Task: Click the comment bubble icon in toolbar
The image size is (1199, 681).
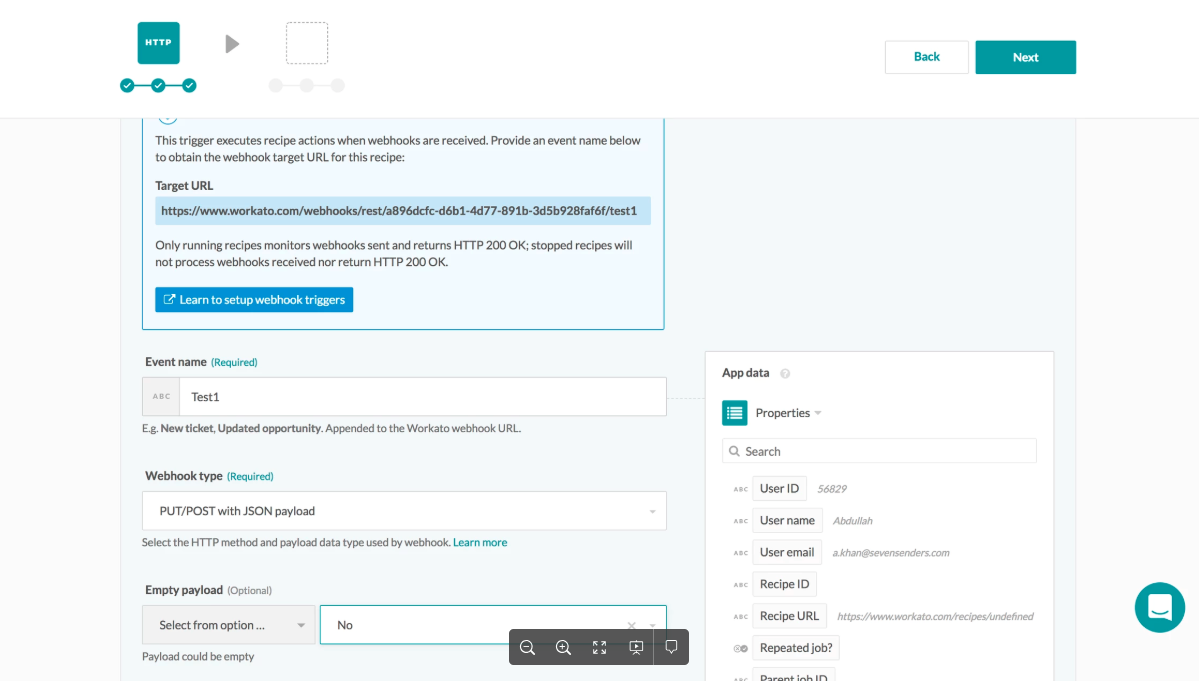Action: [x=671, y=647]
